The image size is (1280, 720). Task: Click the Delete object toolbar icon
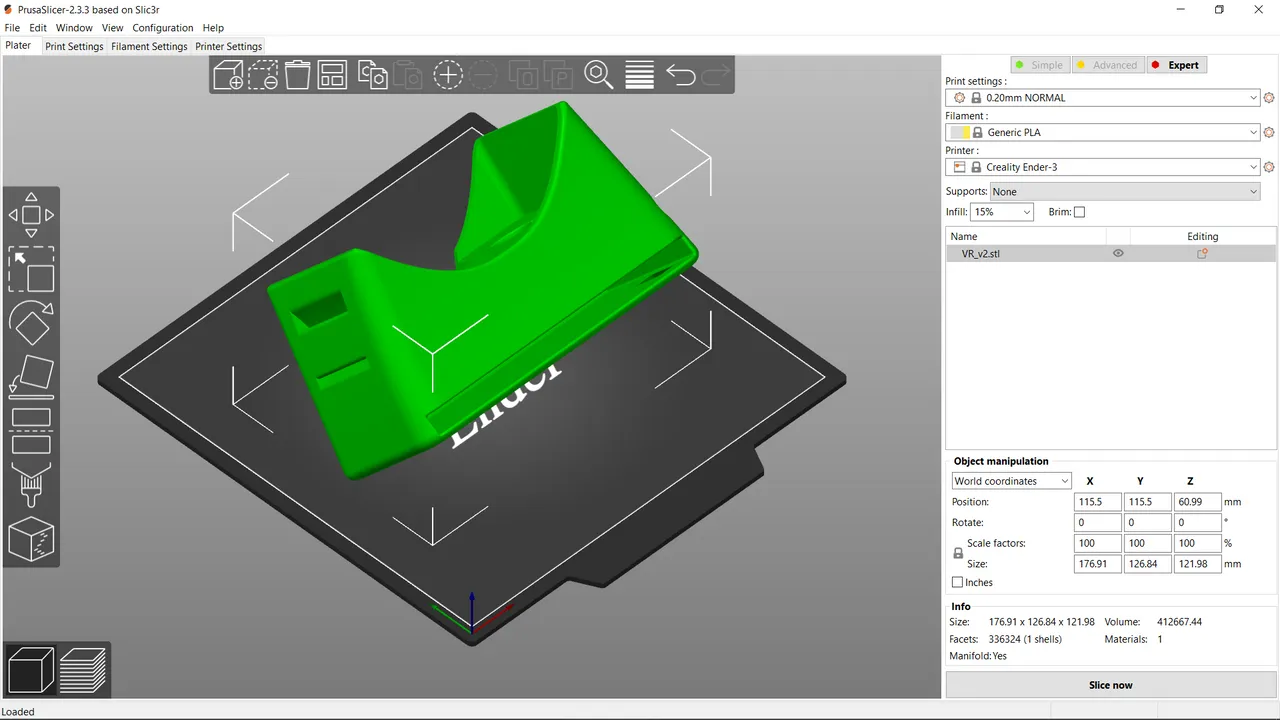tap(263, 75)
